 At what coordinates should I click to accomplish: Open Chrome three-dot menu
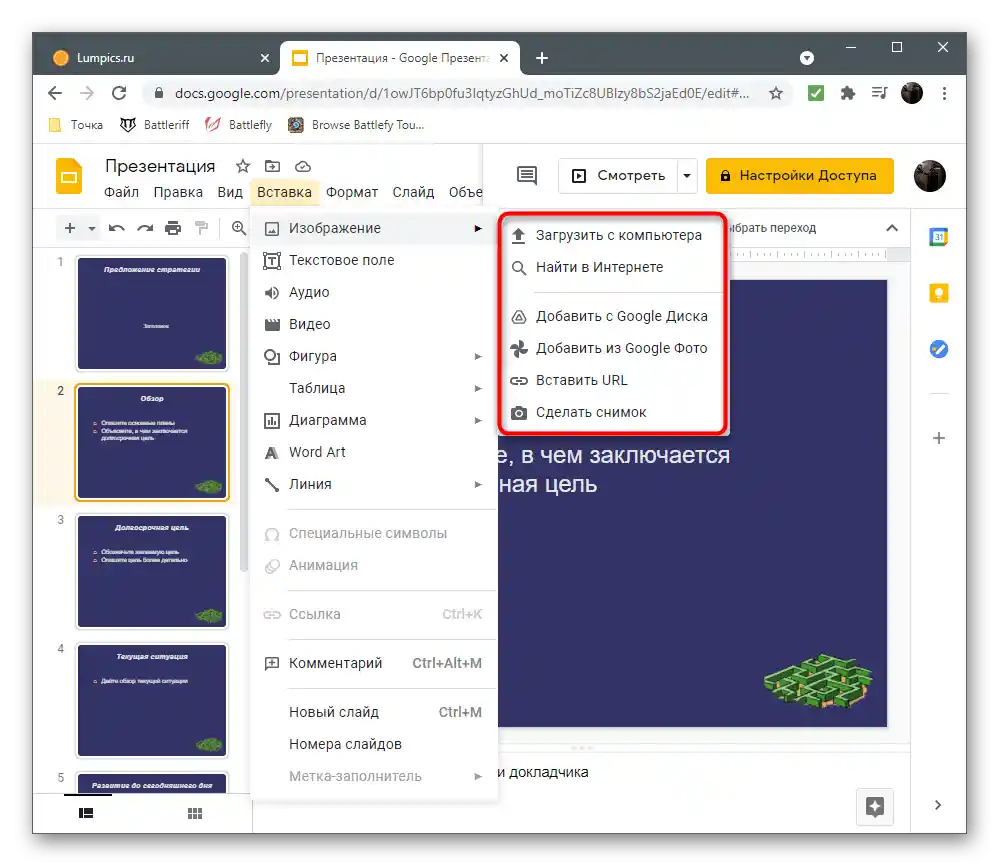tap(944, 94)
